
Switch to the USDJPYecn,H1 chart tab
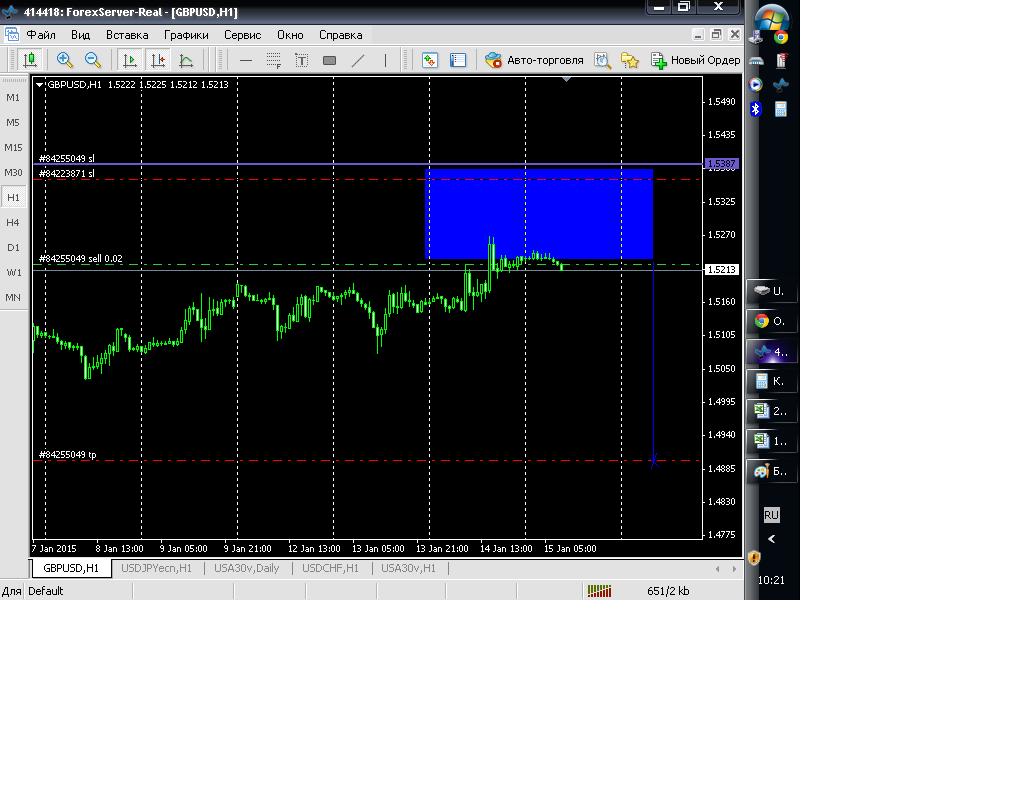point(156,568)
